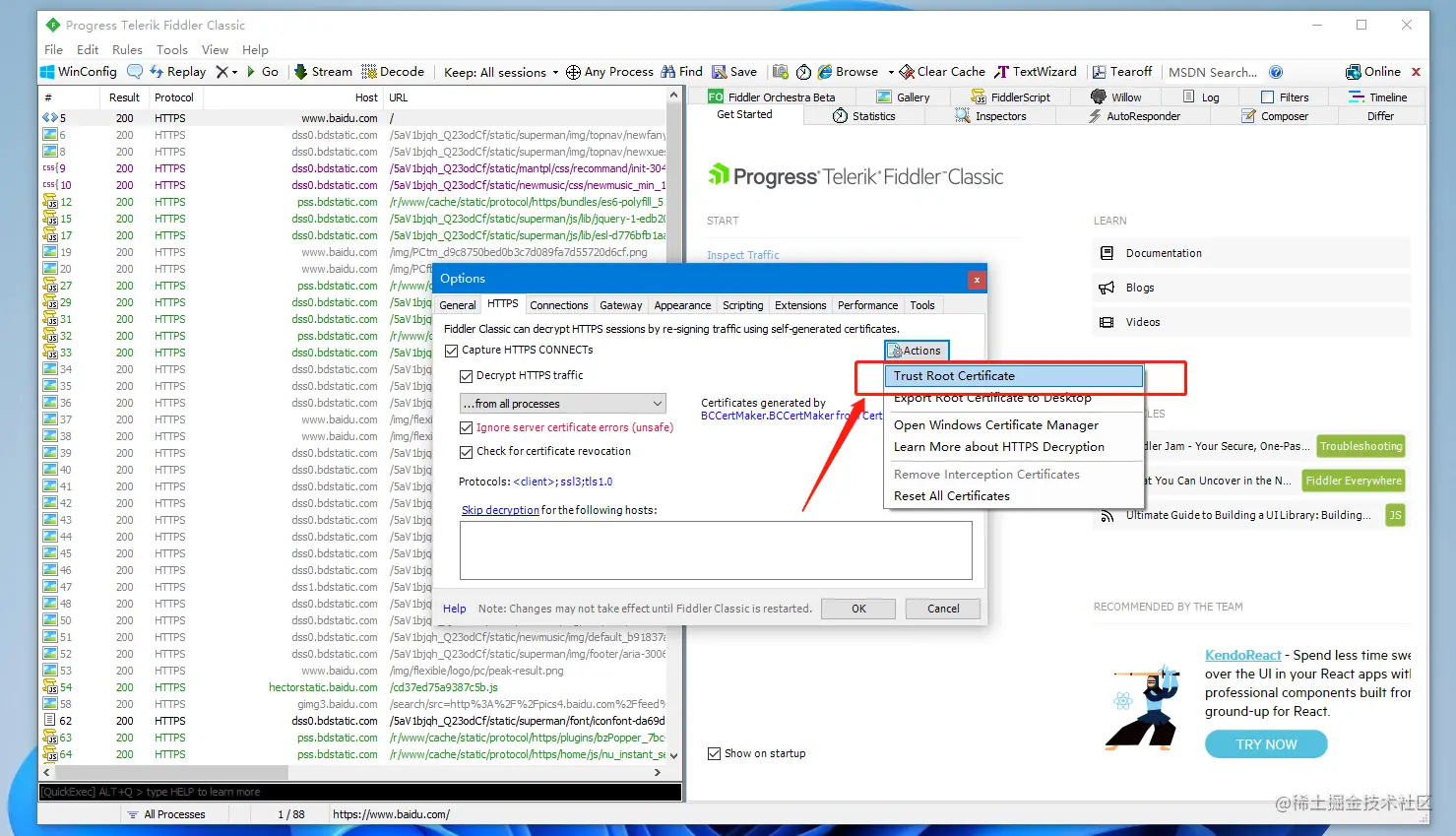Click the Skip decryption link
This screenshot has height=836, width=1456.
500,510
